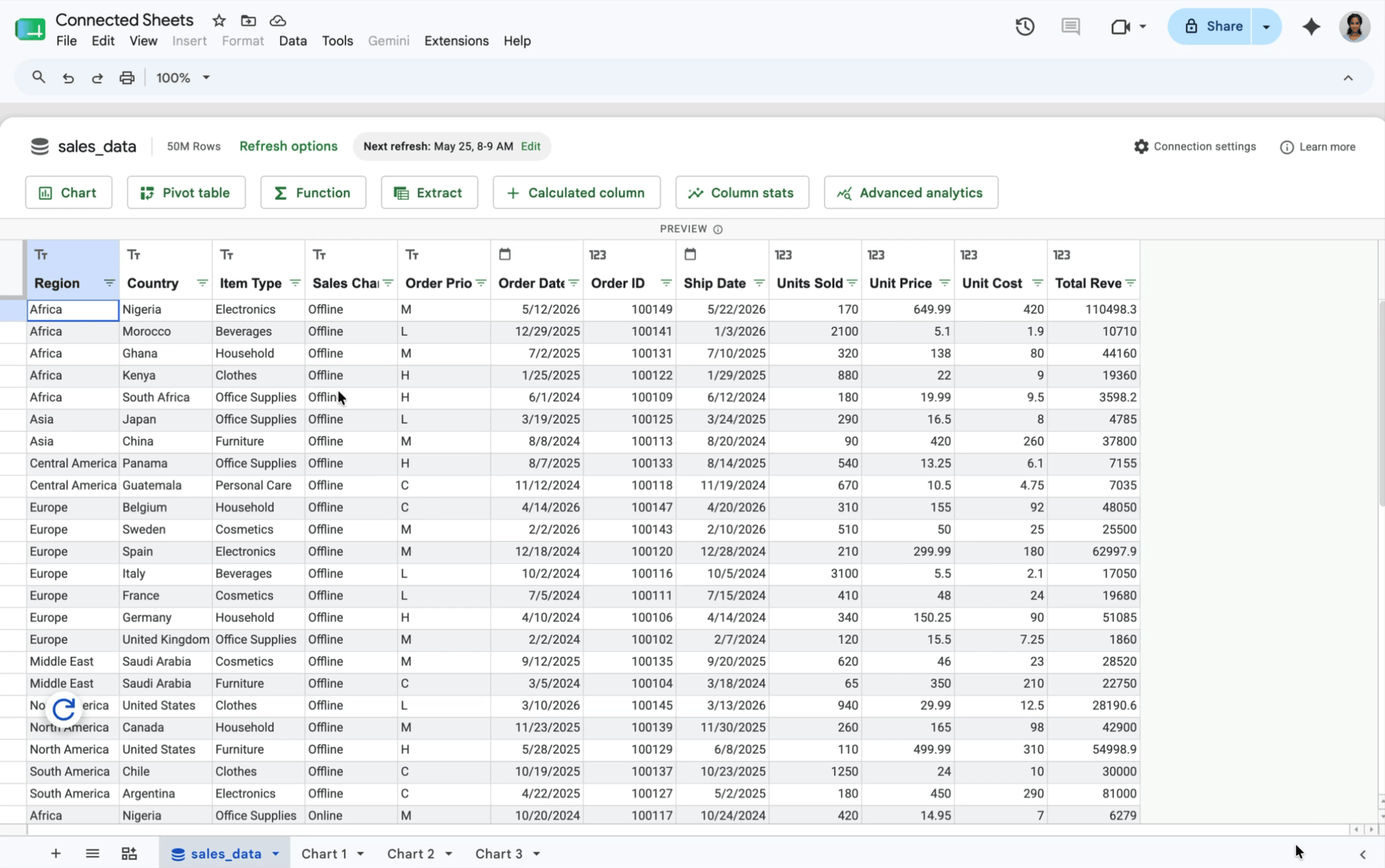The image size is (1385, 868).
Task: Switch to the Chart 2 sheet tab
Action: point(411,853)
